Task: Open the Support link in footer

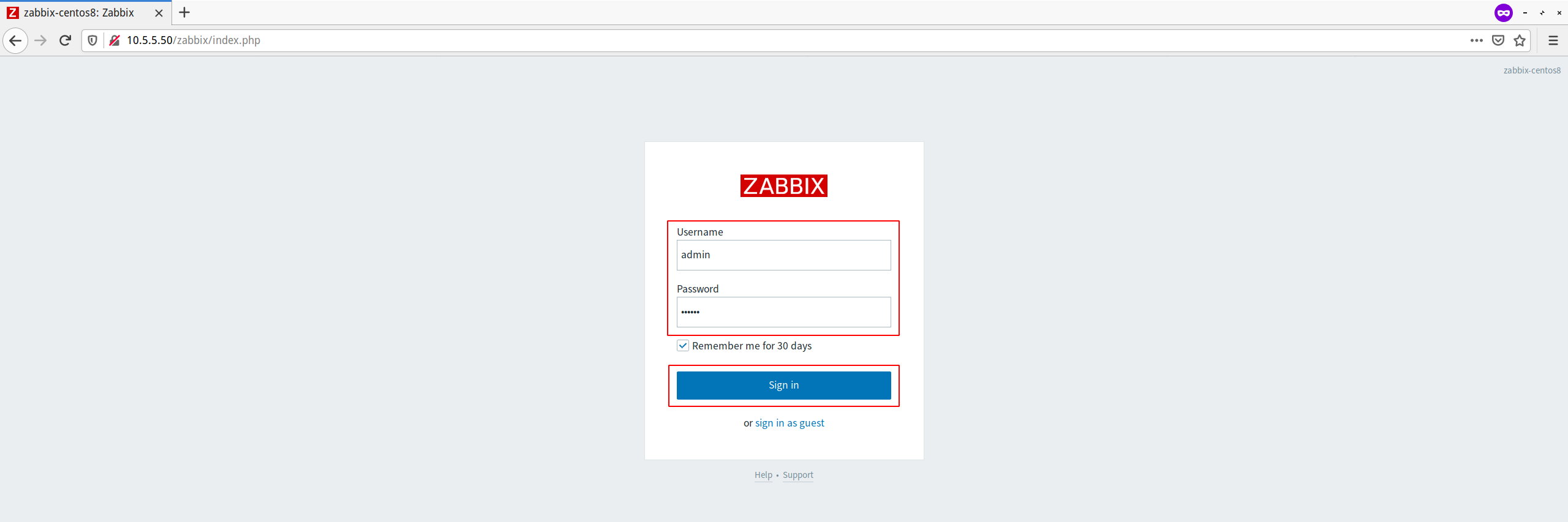Action: 798,475
